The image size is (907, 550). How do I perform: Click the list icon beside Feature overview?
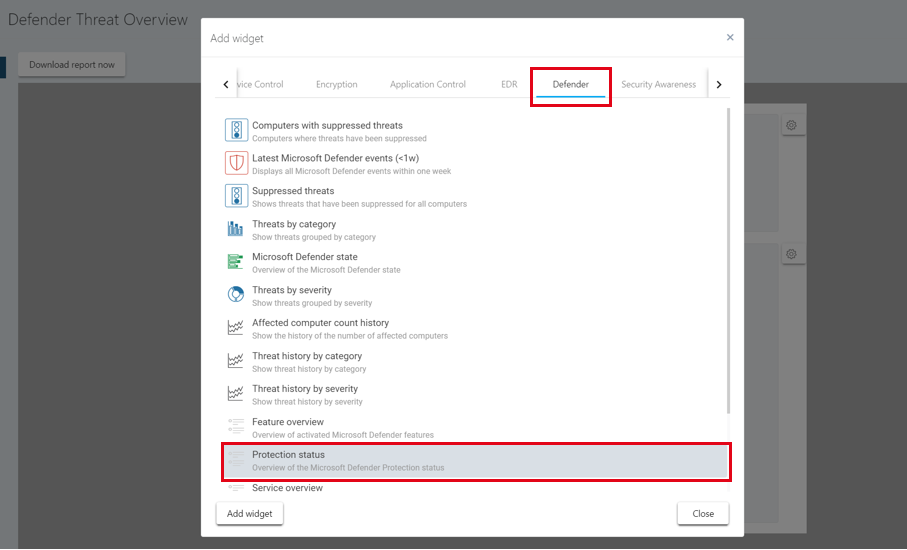click(x=235, y=426)
